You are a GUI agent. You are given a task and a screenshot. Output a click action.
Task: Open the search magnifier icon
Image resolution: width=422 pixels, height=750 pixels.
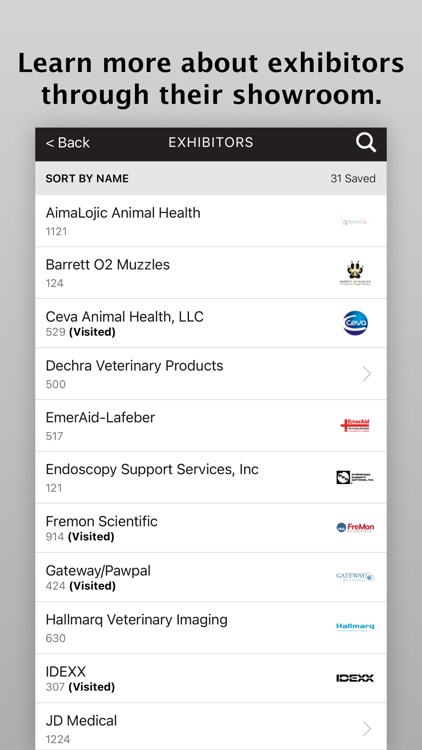pos(366,143)
